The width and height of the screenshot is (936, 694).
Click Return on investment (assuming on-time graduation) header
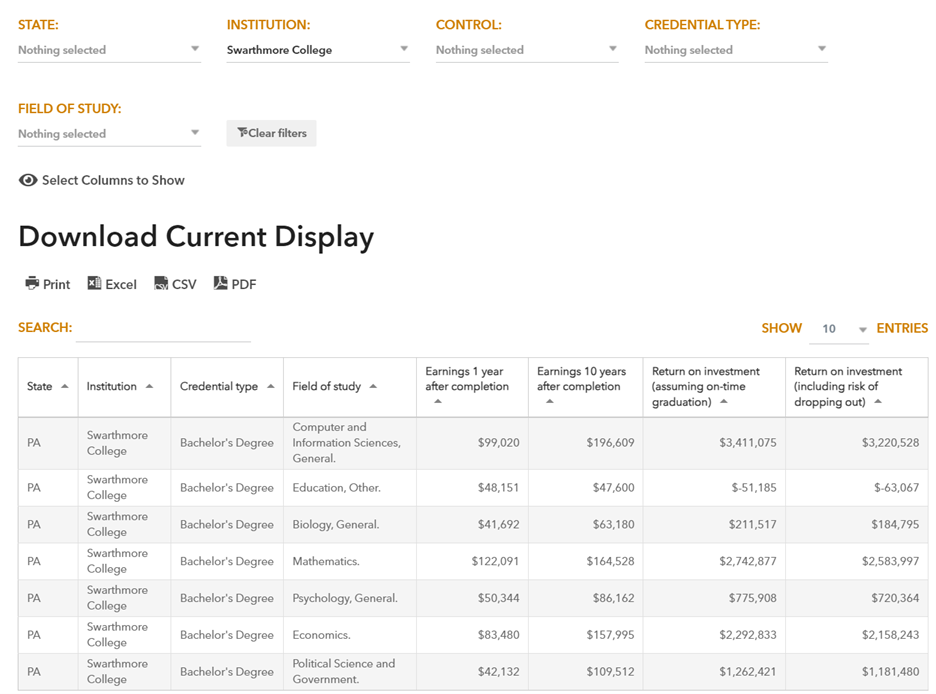click(714, 387)
